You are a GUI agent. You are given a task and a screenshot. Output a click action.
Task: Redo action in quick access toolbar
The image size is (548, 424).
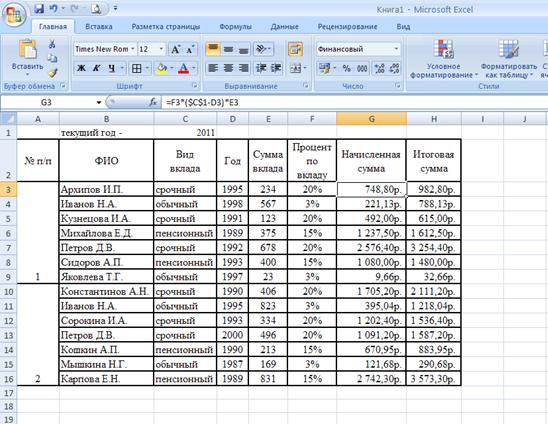click(x=74, y=9)
